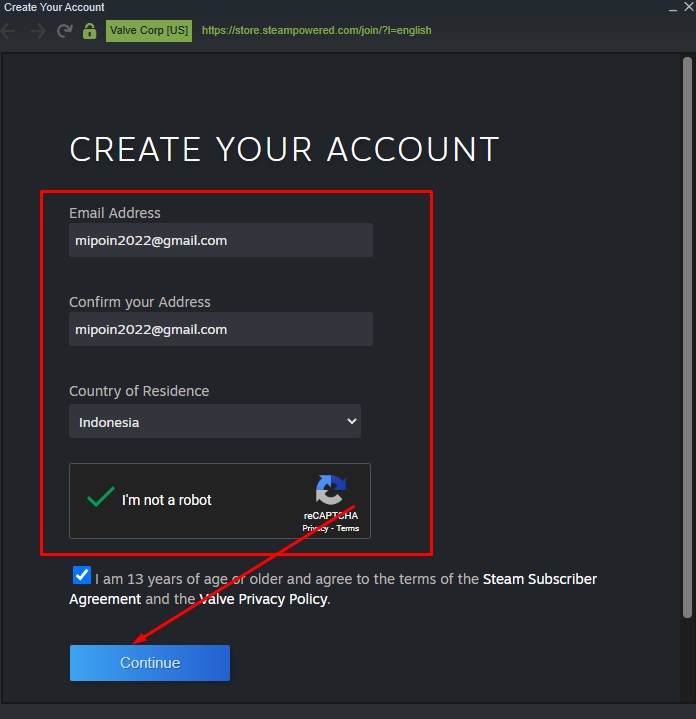Click the reCAPTCHA logo icon
Image resolution: width=696 pixels, height=719 pixels.
[330, 491]
